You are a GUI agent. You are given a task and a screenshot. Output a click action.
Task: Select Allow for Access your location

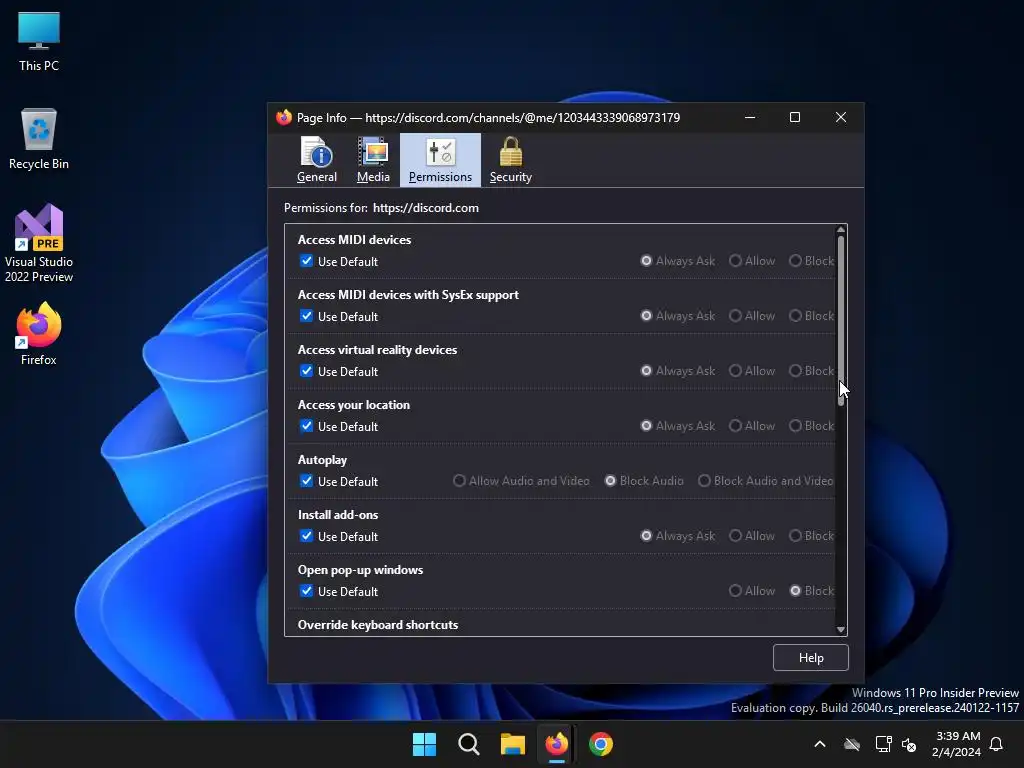point(735,426)
